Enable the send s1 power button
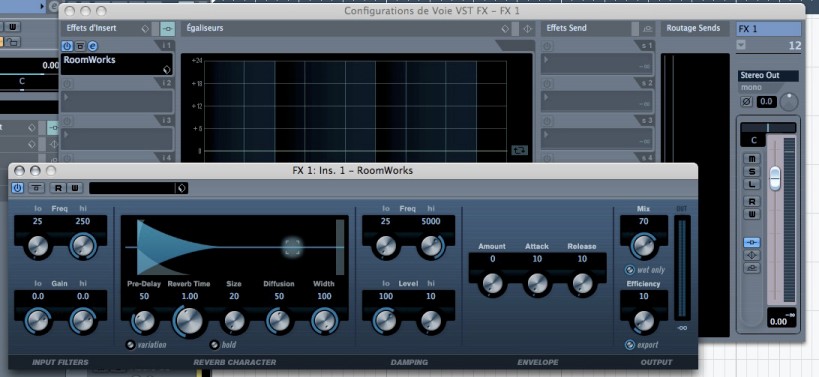The image size is (819, 377). click(x=547, y=46)
